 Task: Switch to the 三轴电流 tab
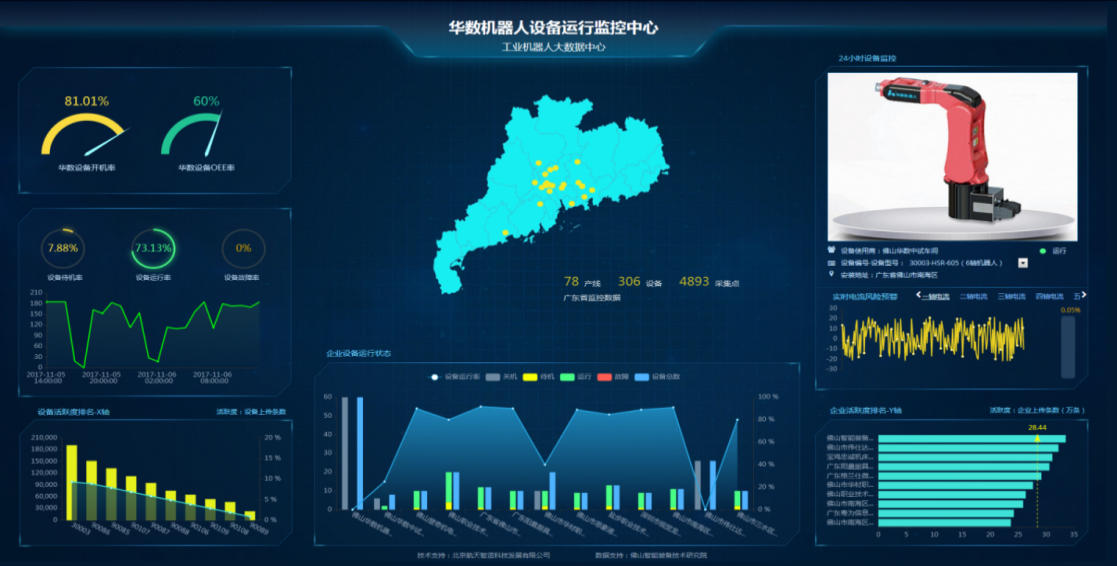coord(1011,296)
